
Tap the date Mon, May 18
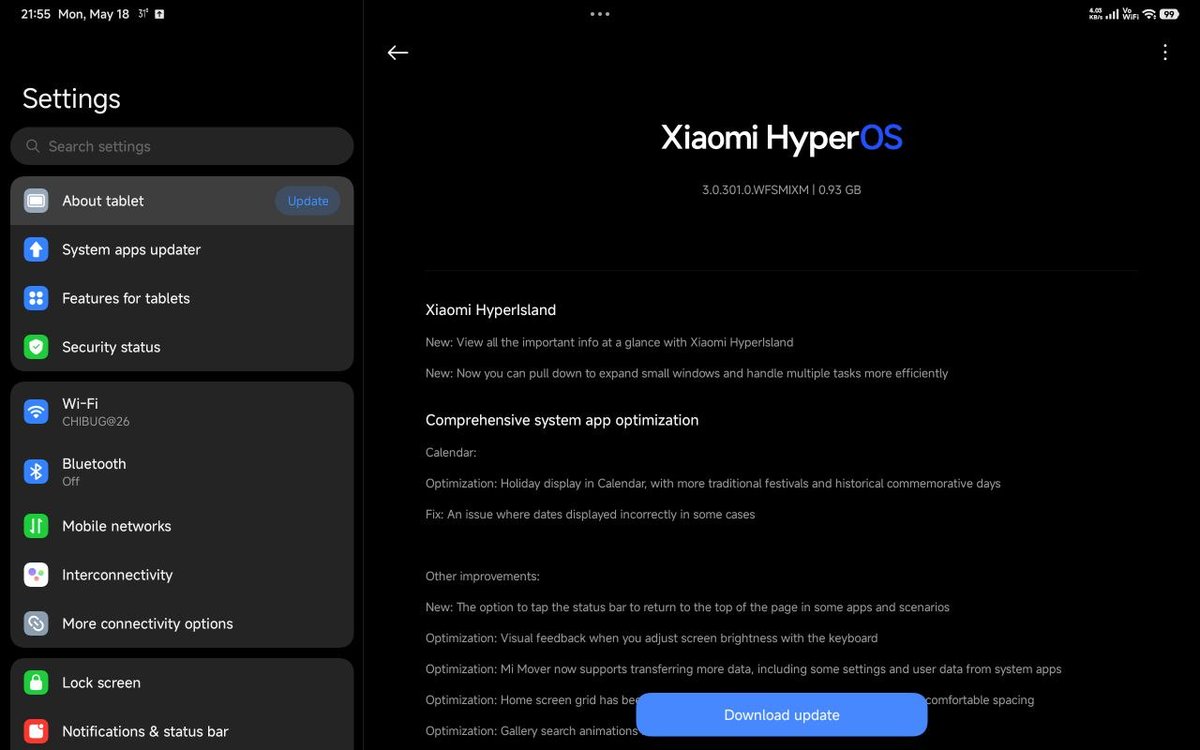[94, 14]
